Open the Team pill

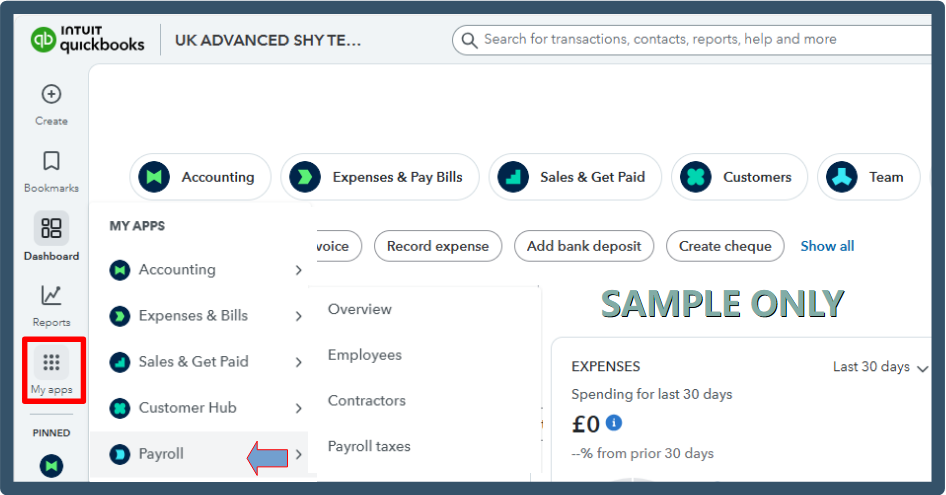point(869,177)
